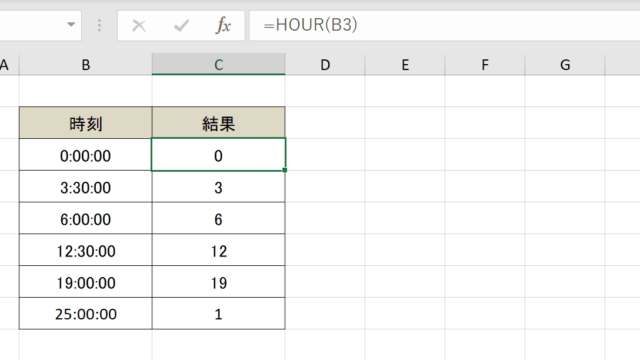The height and width of the screenshot is (360, 640).
Task: Open Insert Function fx dialog
Action: click(x=223, y=25)
